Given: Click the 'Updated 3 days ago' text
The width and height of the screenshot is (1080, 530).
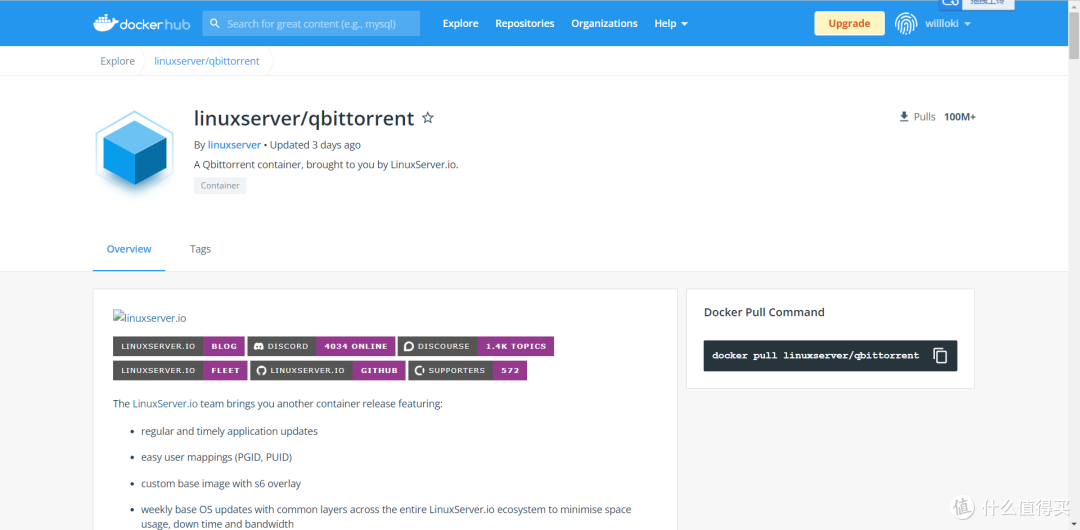Looking at the screenshot, I should pos(315,145).
